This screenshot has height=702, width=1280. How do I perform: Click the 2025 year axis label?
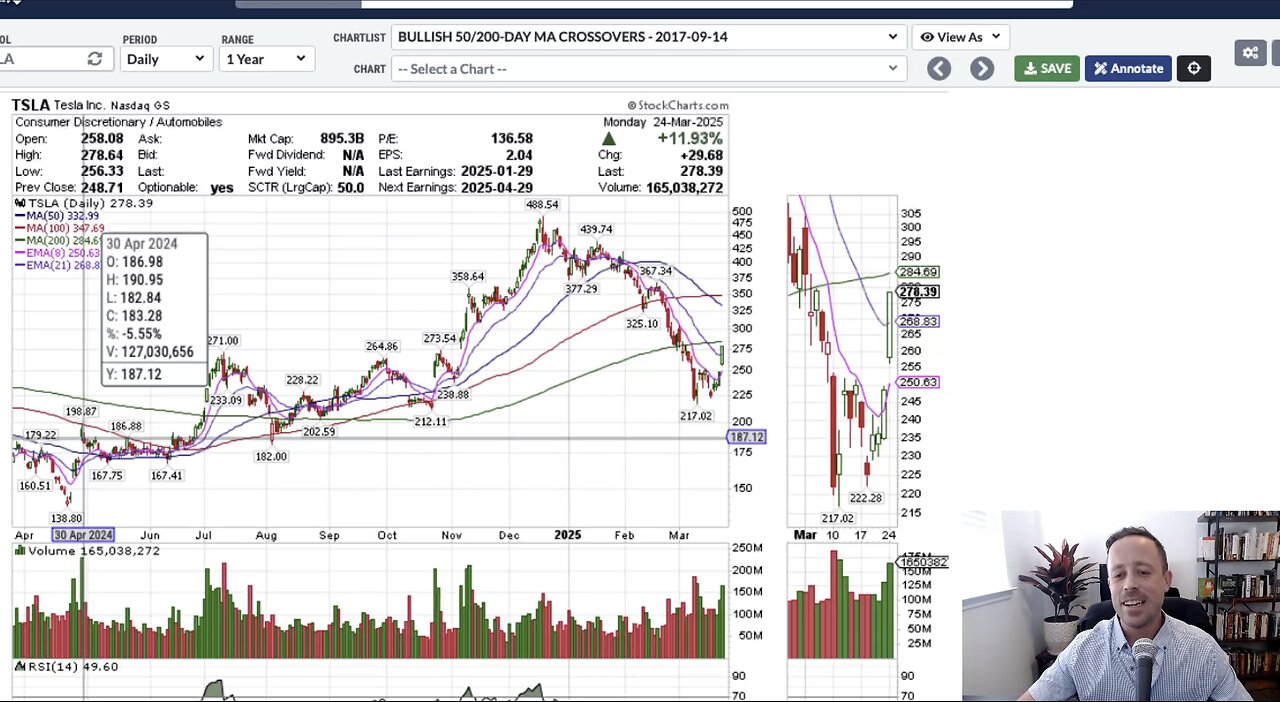tap(567, 535)
